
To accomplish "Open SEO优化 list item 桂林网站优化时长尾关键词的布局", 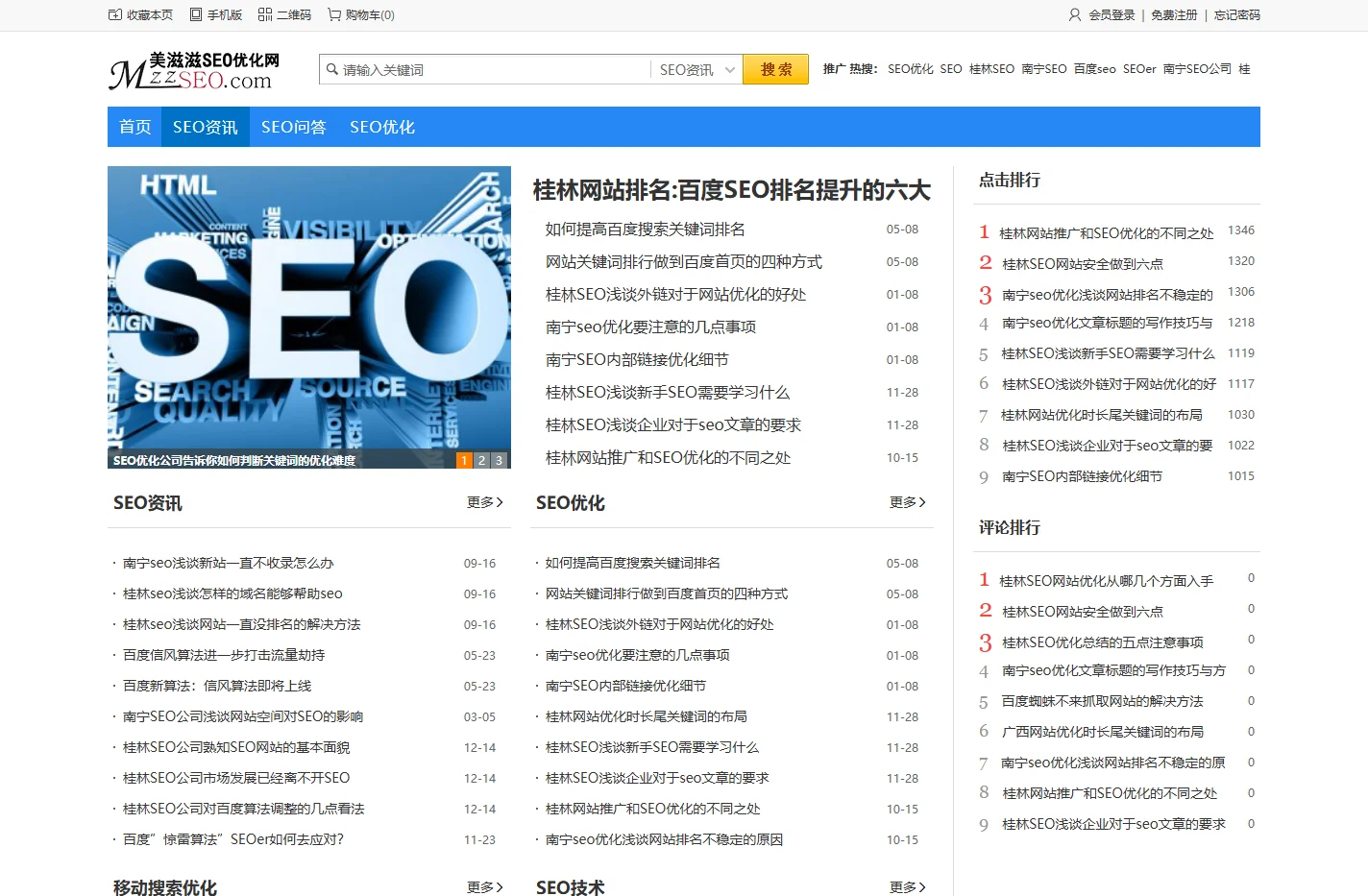I will click(647, 717).
